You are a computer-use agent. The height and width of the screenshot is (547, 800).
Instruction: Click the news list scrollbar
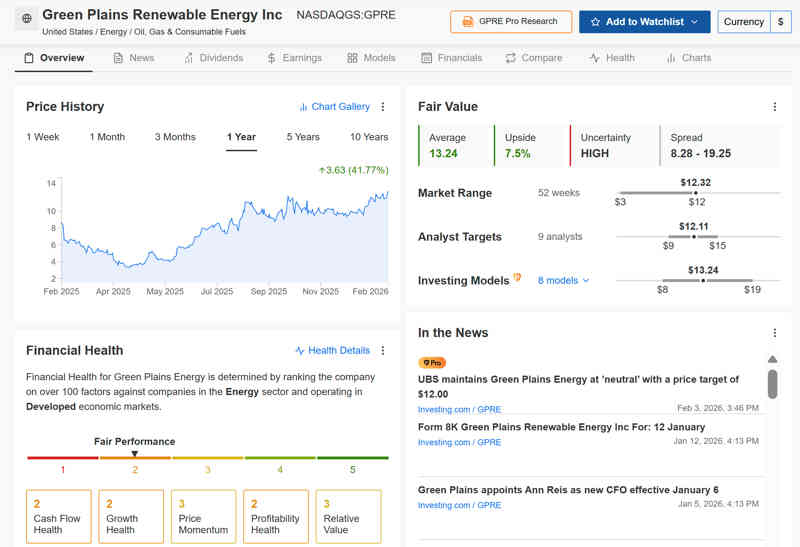(772, 383)
